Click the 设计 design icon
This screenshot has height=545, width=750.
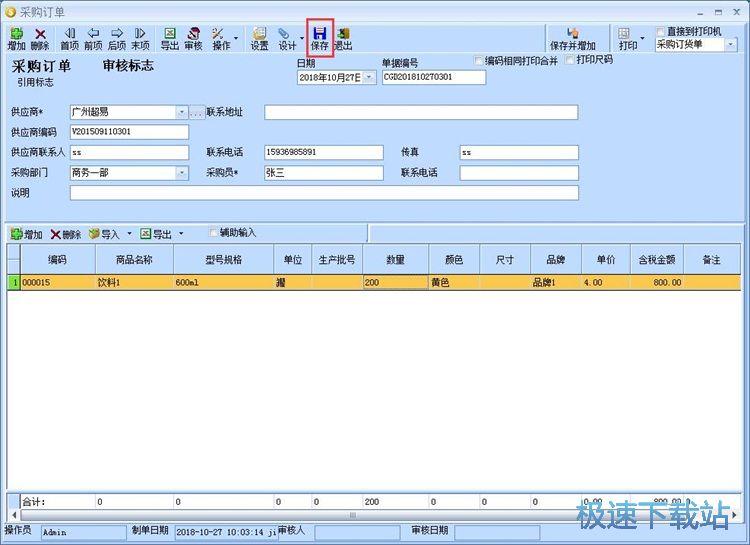(x=287, y=39)
